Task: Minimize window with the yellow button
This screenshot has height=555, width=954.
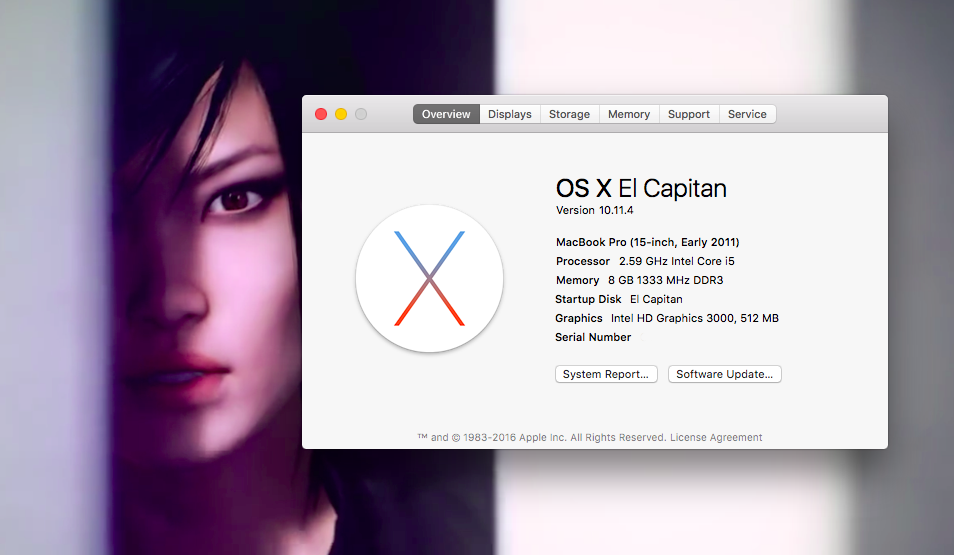Action: point(341,114)
